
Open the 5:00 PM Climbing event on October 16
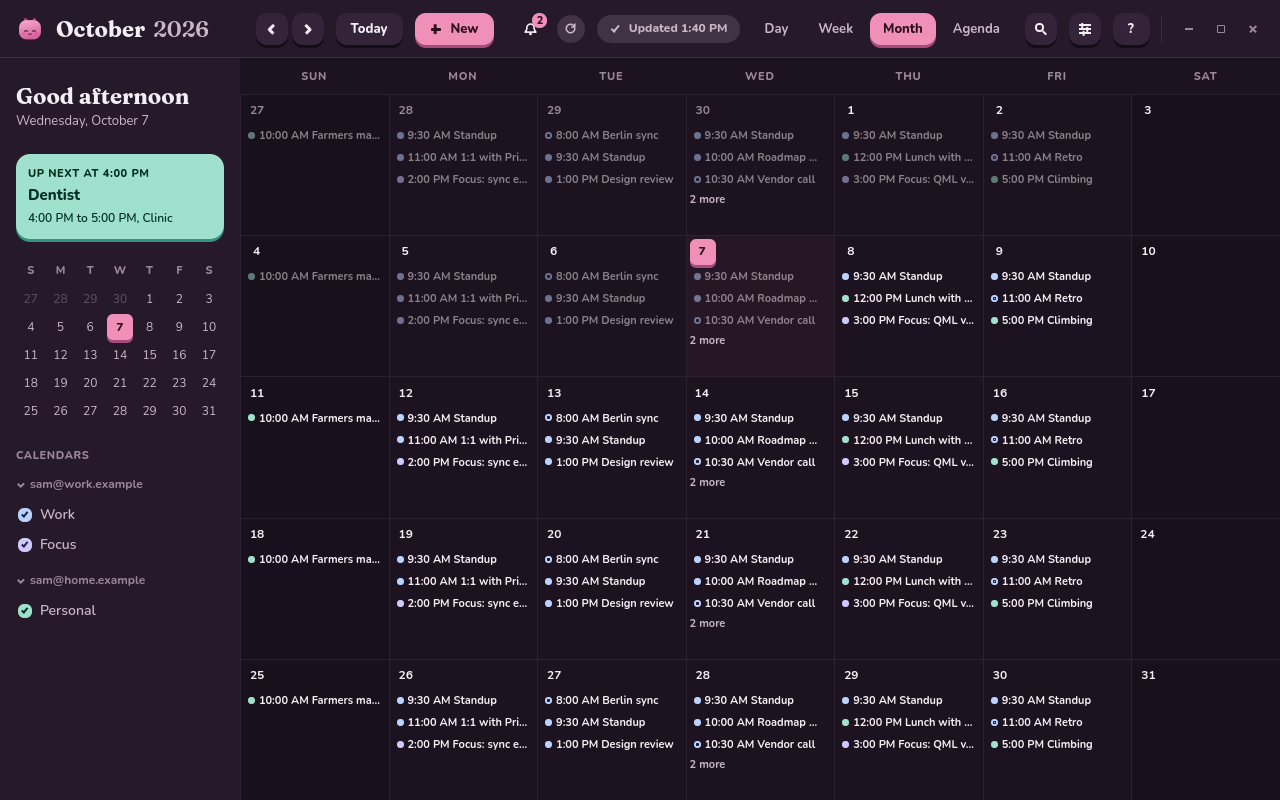pyautogui.click(x=1058, y=462)
